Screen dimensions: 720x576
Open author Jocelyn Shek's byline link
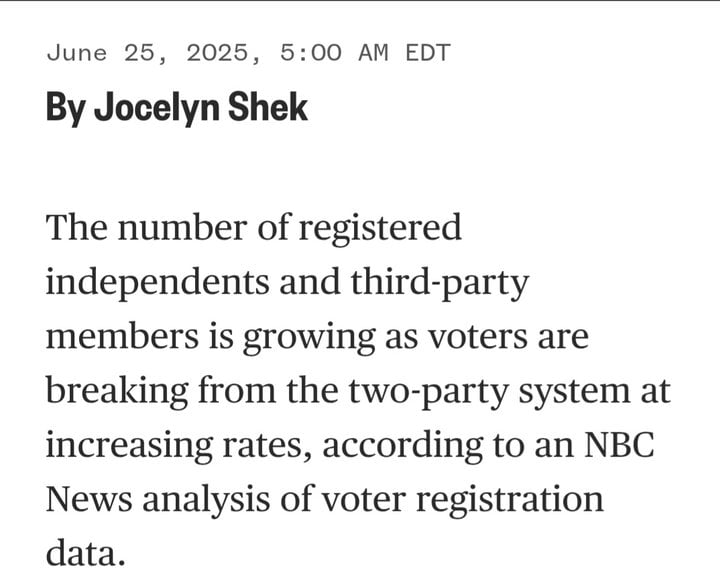[x=201, y=107]
